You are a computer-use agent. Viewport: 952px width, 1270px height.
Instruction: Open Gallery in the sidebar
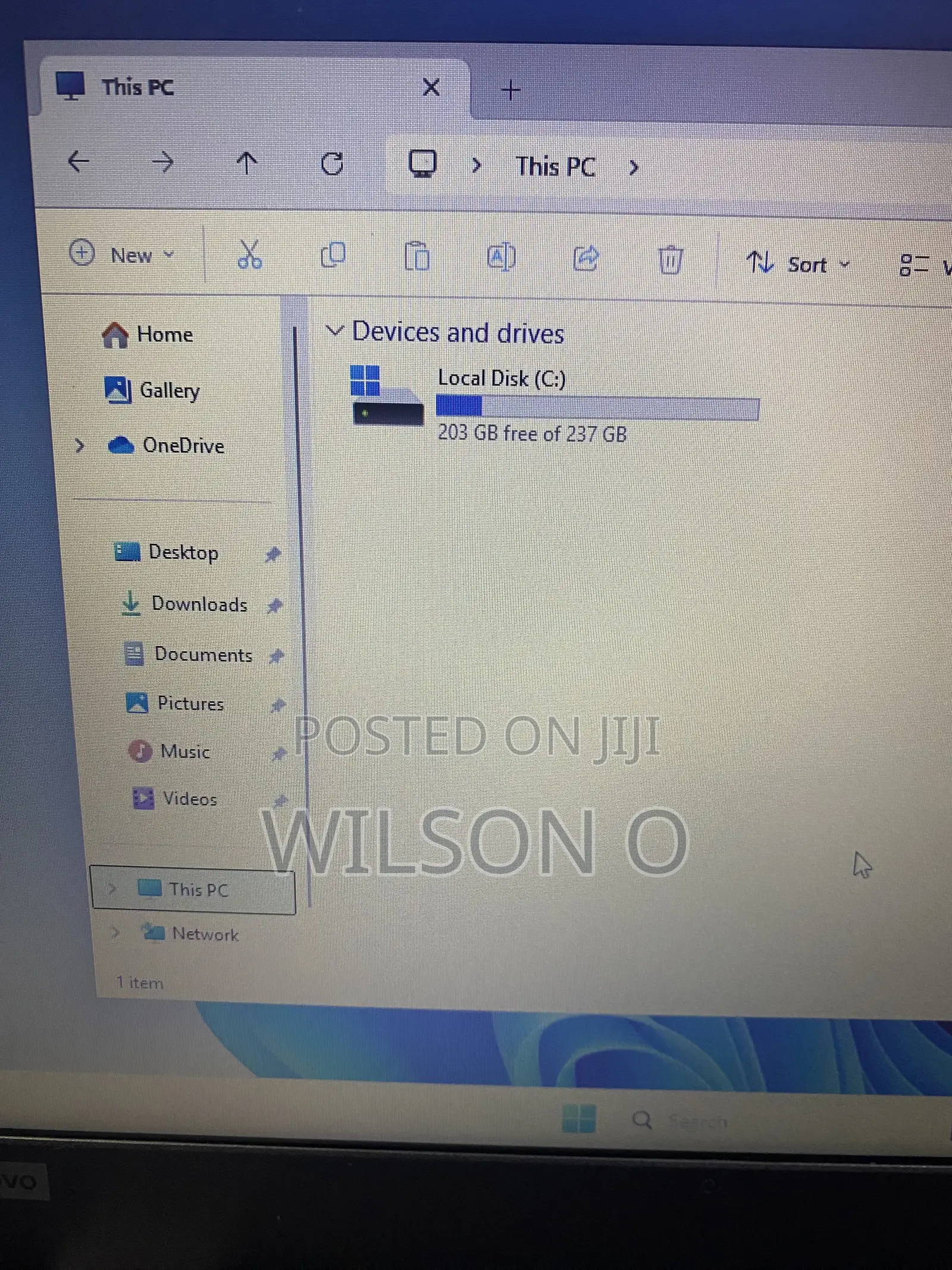click(x=152, y=390)
